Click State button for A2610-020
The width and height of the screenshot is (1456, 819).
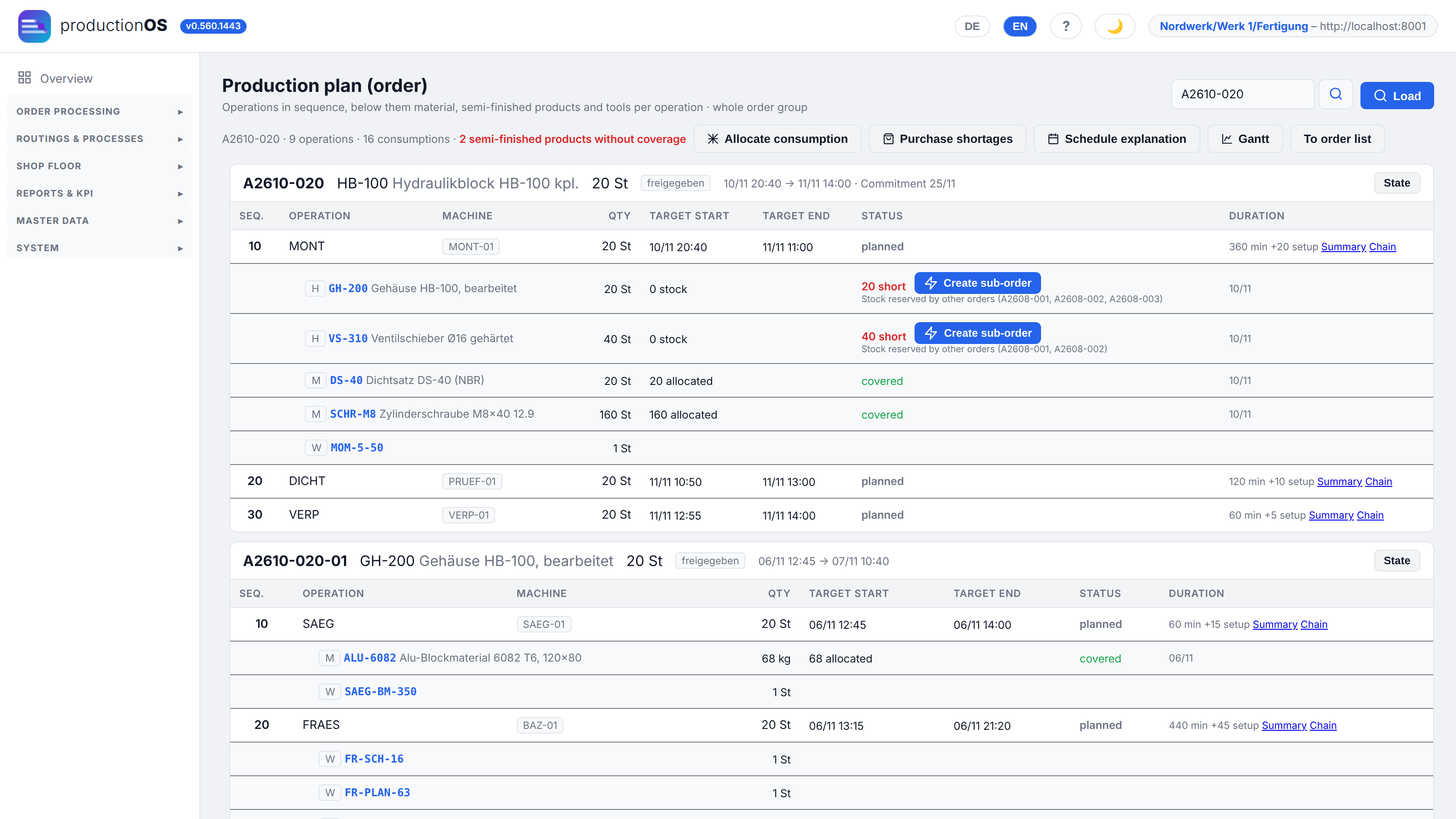pyautogui.click(x=1397, y=183)
